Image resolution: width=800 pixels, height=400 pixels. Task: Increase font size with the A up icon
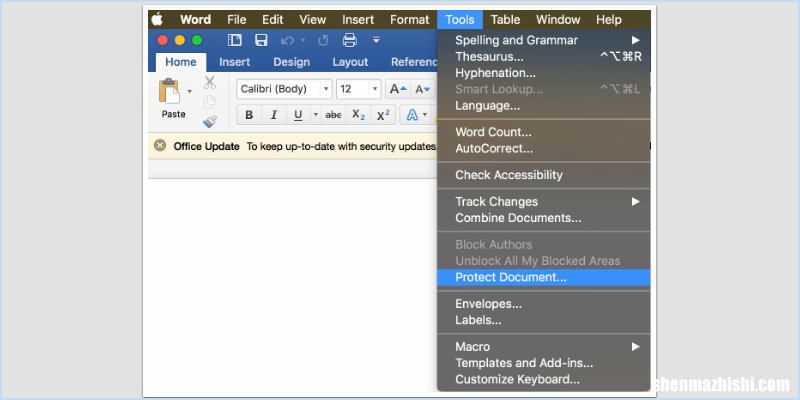tap(398, 89)
